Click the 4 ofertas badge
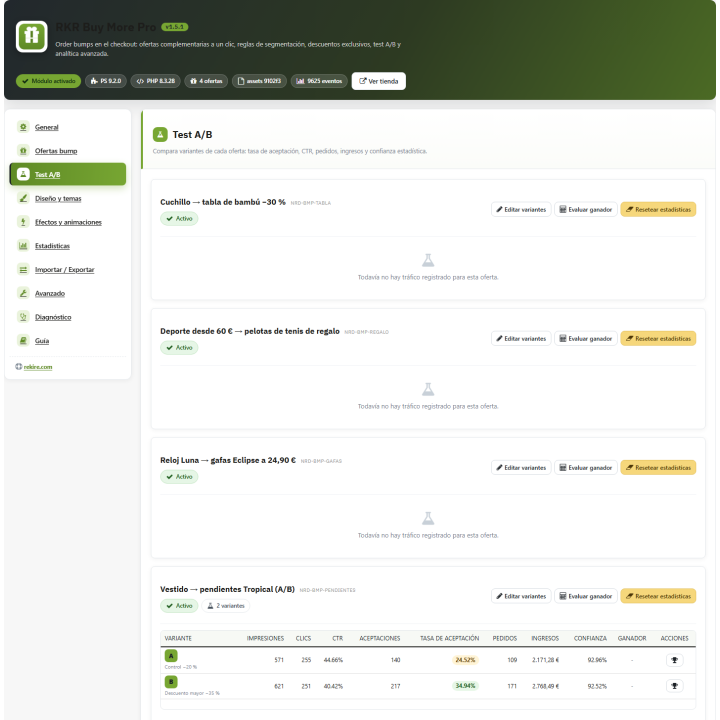This screenshot has width=720, height=720. pyautogui.click(x=206, y=81)
